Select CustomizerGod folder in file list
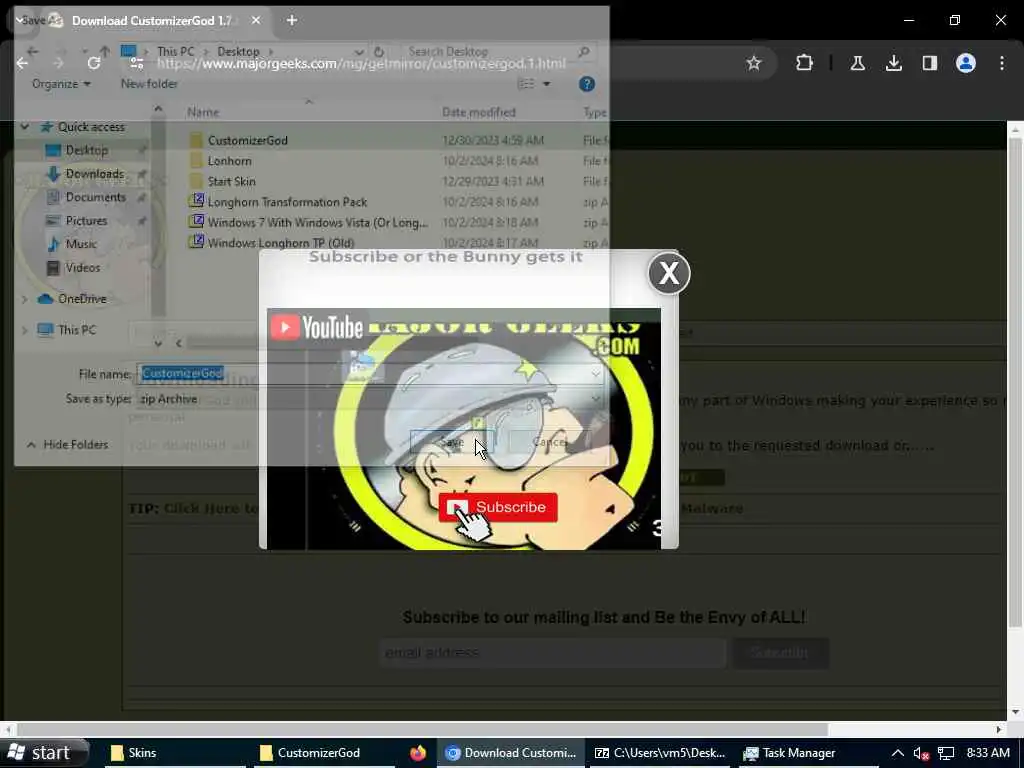The height and width of the screenshot is (768, 1024). point(248,140)
